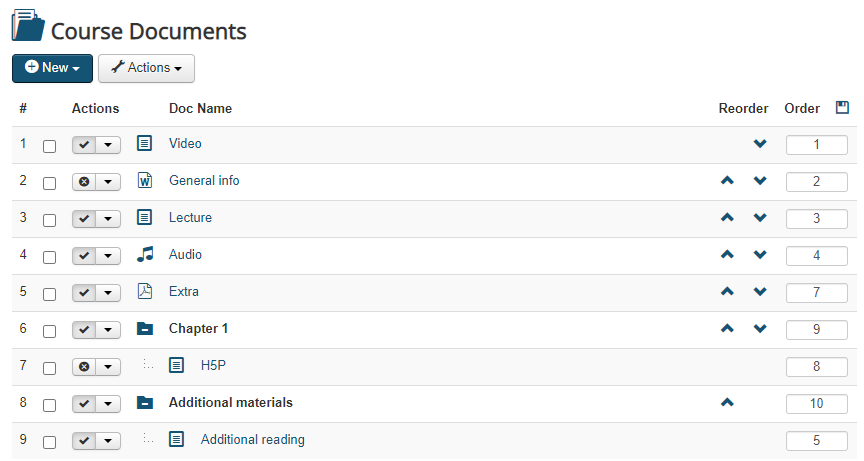Image resolution: width=864 pixels, height=461 pixels.
Task: Open the Additional reading document
Action: (252, 440)
